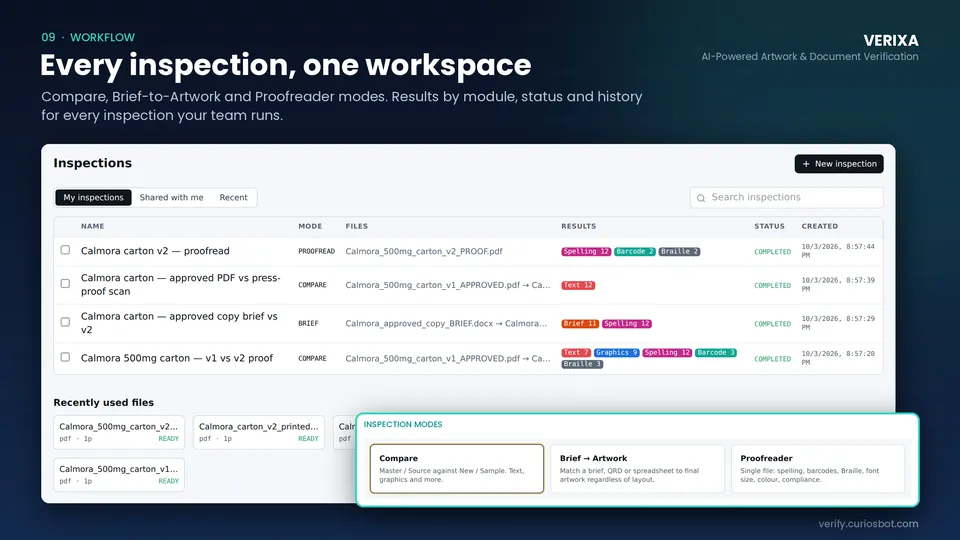Click PROOFREAD mode label in first row
Screen dimensions: 960x540
pos(317,251)
